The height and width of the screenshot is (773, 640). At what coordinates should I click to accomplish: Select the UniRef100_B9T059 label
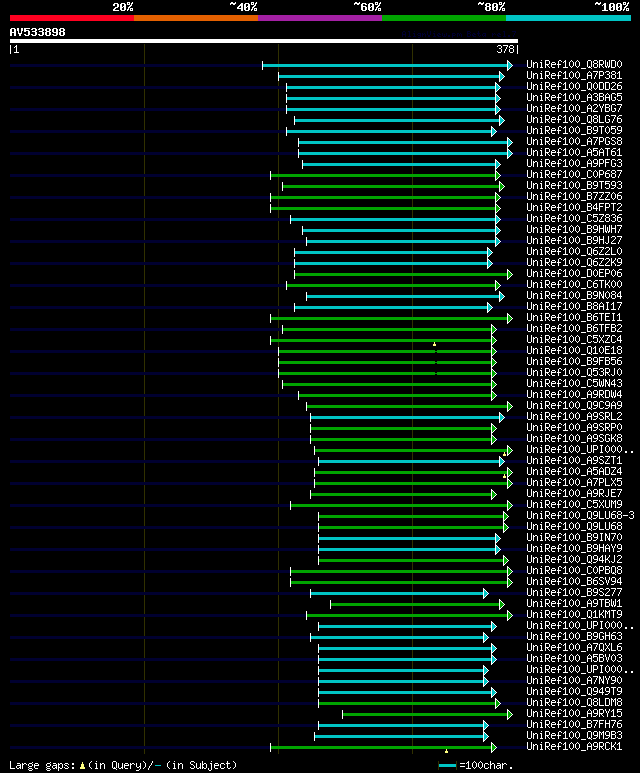pos(574,131)
